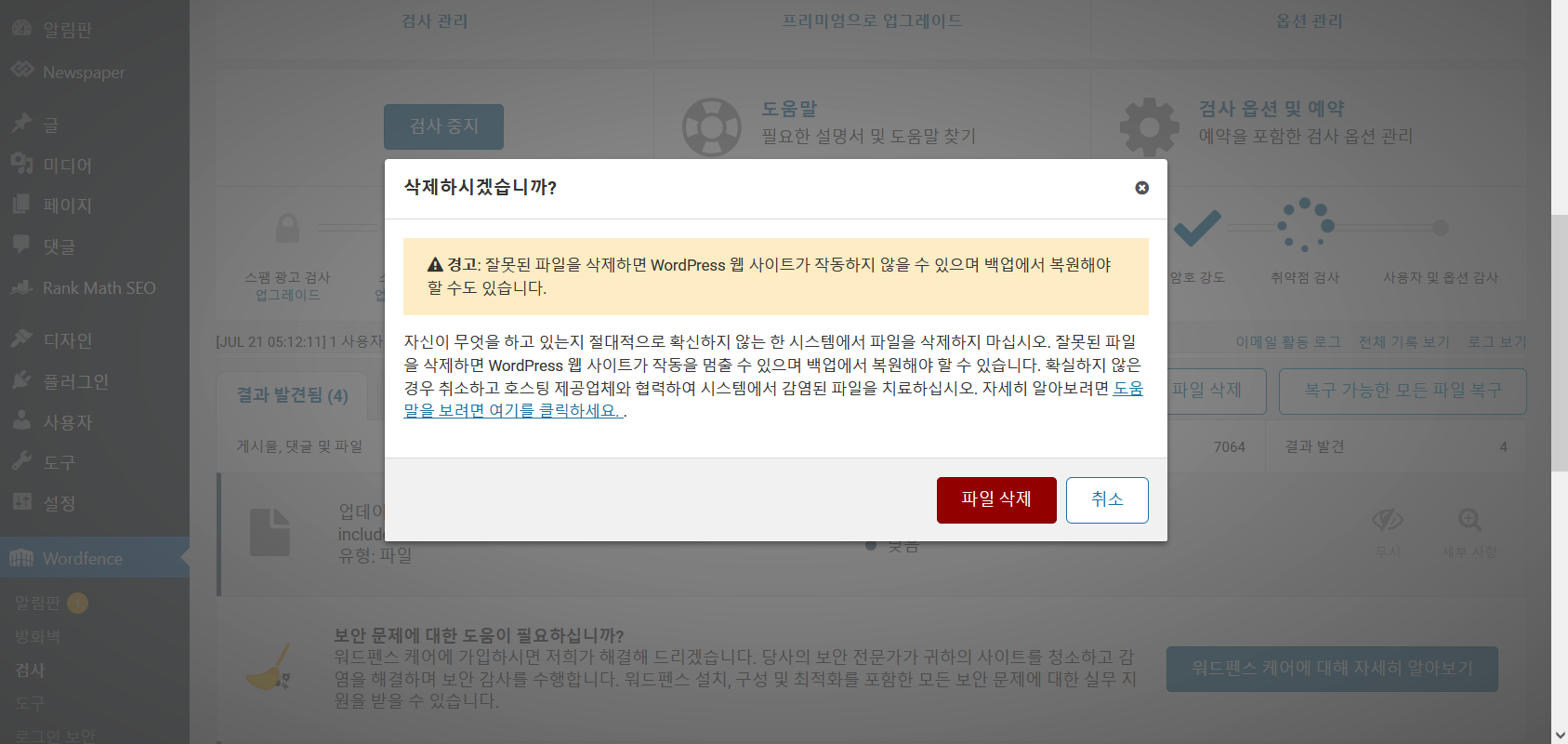The image size is (1568, 744).
Task: Click the eye-slash 무시 ignore icon
Action: coord(1388,520)
